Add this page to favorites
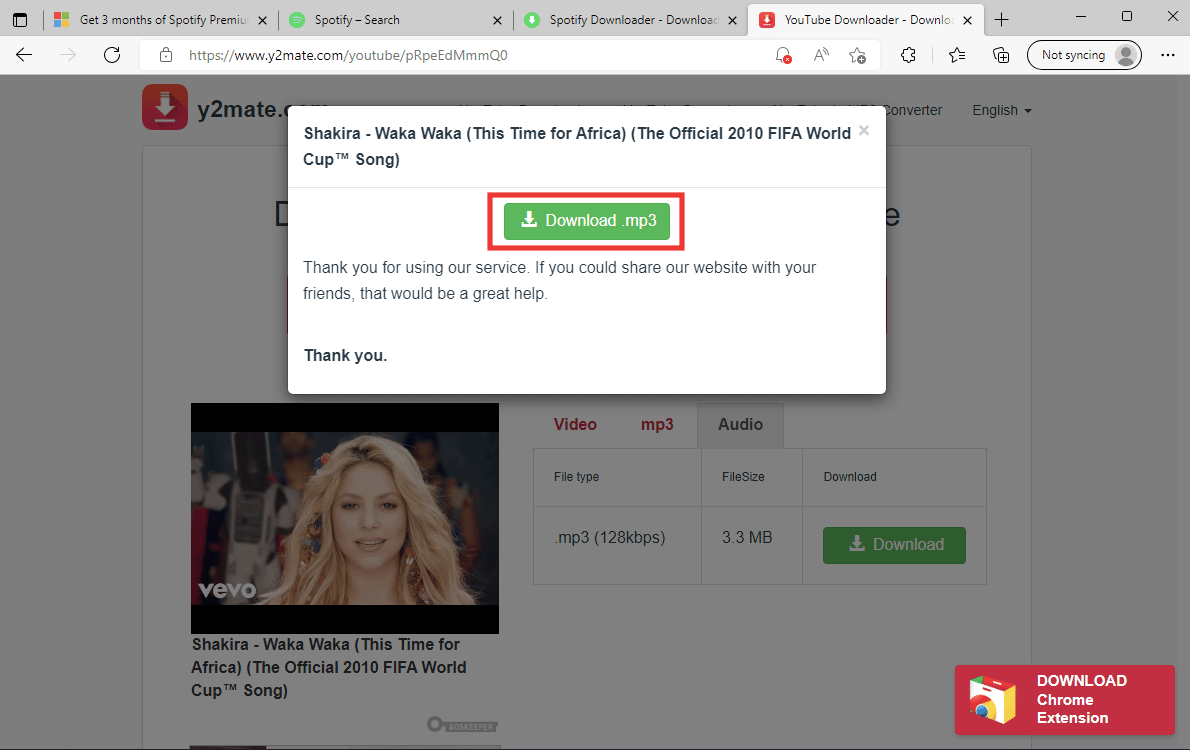This screenshot has height=750, width=1190. click(x=858, y=55)
